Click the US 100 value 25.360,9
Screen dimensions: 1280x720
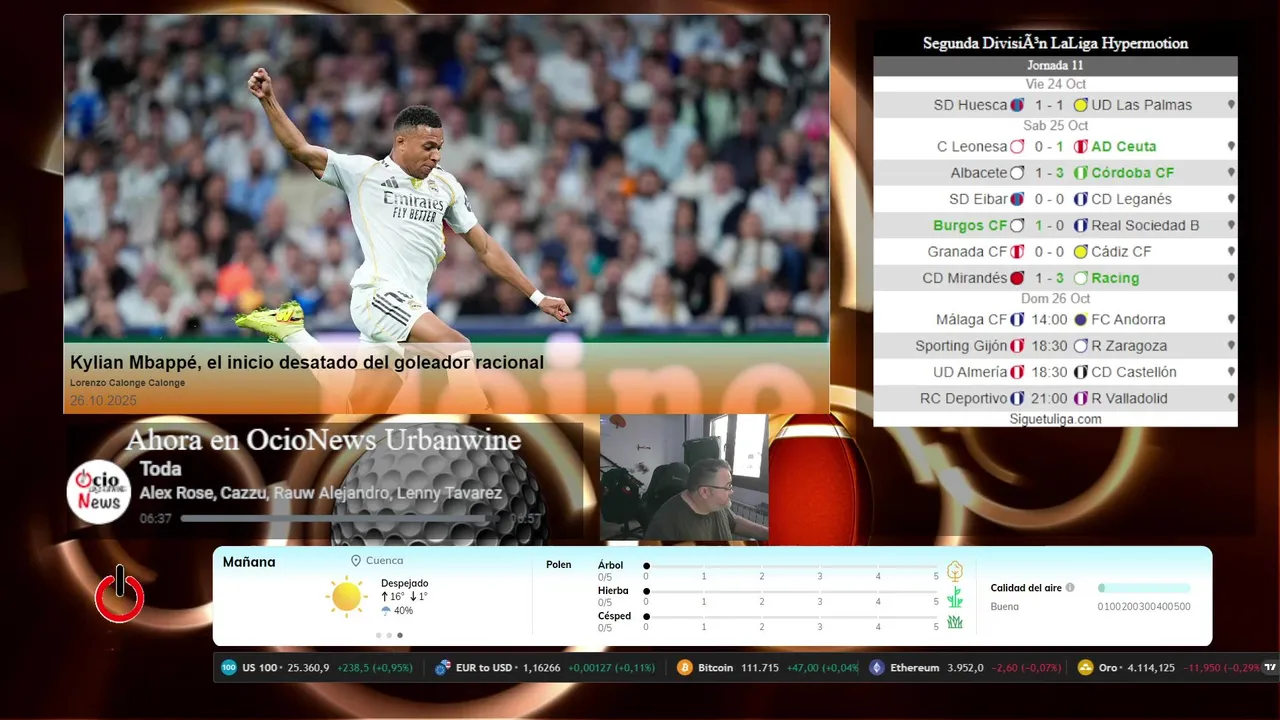coord(308,668)
